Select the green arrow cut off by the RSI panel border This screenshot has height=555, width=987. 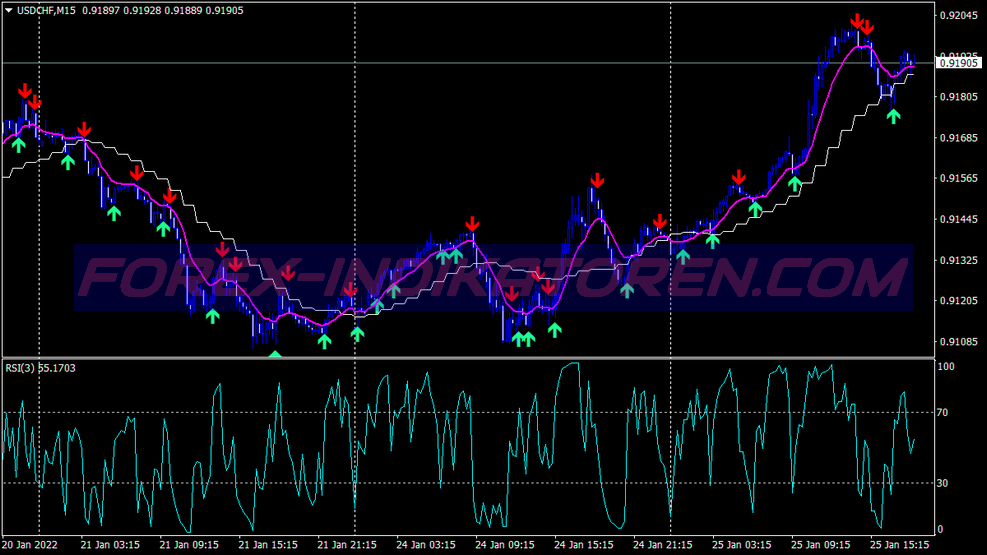click(275, 354)
